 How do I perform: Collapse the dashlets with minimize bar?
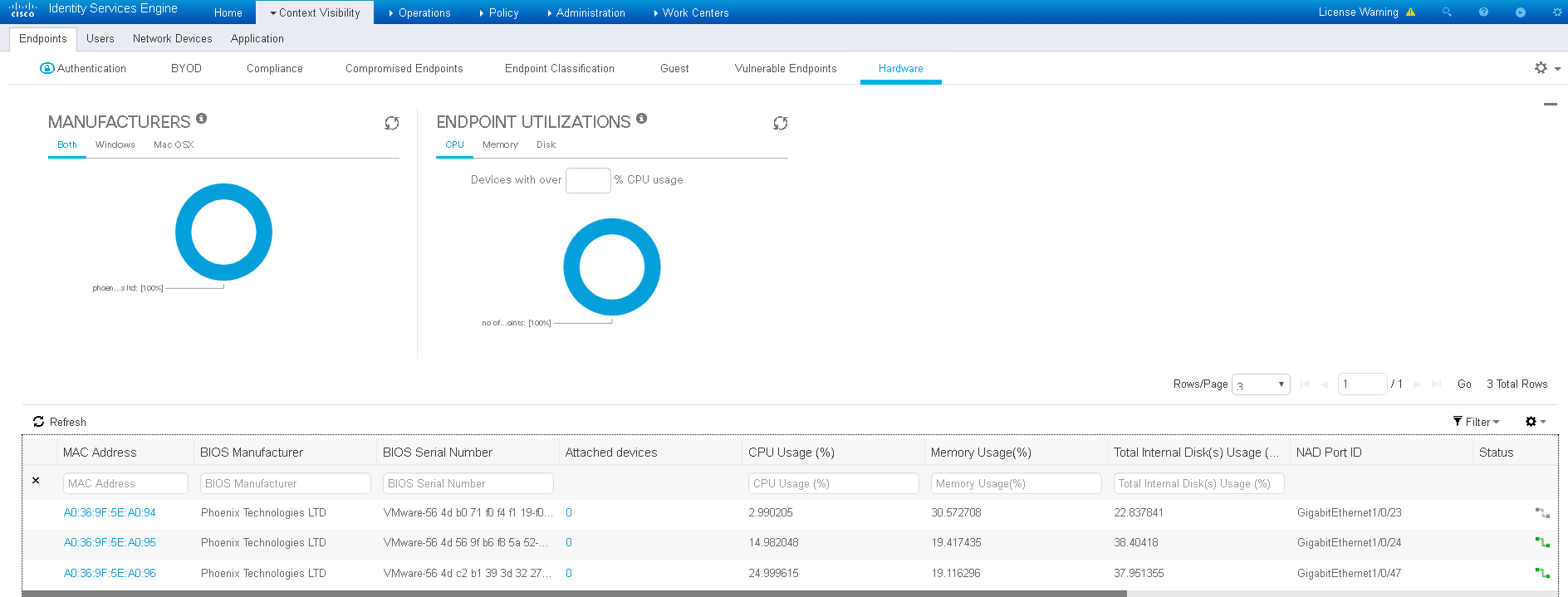[1550, 105]
